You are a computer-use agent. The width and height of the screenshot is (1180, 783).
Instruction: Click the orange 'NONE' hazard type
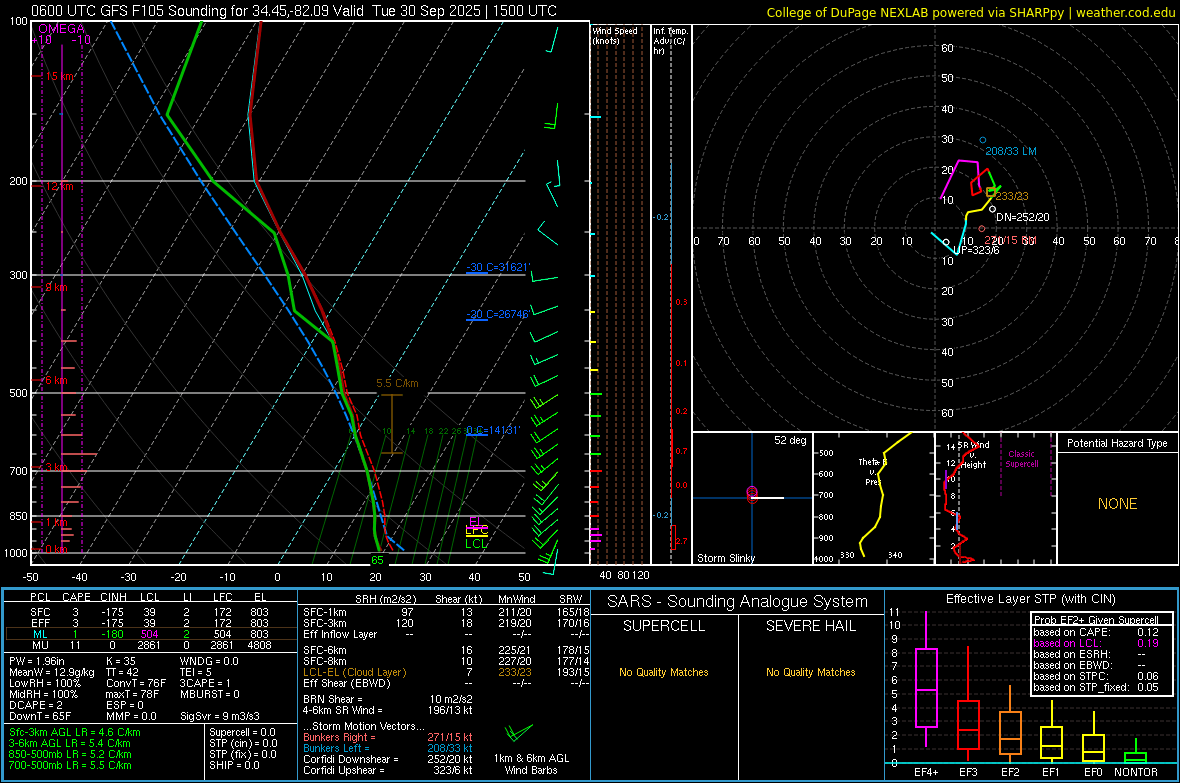coord(1117,504)
